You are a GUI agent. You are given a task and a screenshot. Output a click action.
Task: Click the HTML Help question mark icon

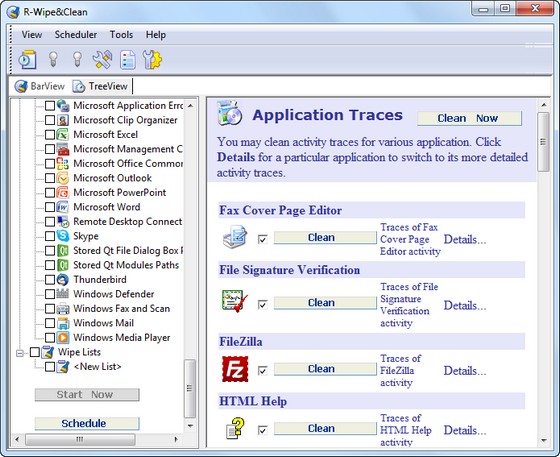click(x=235, y=428)
